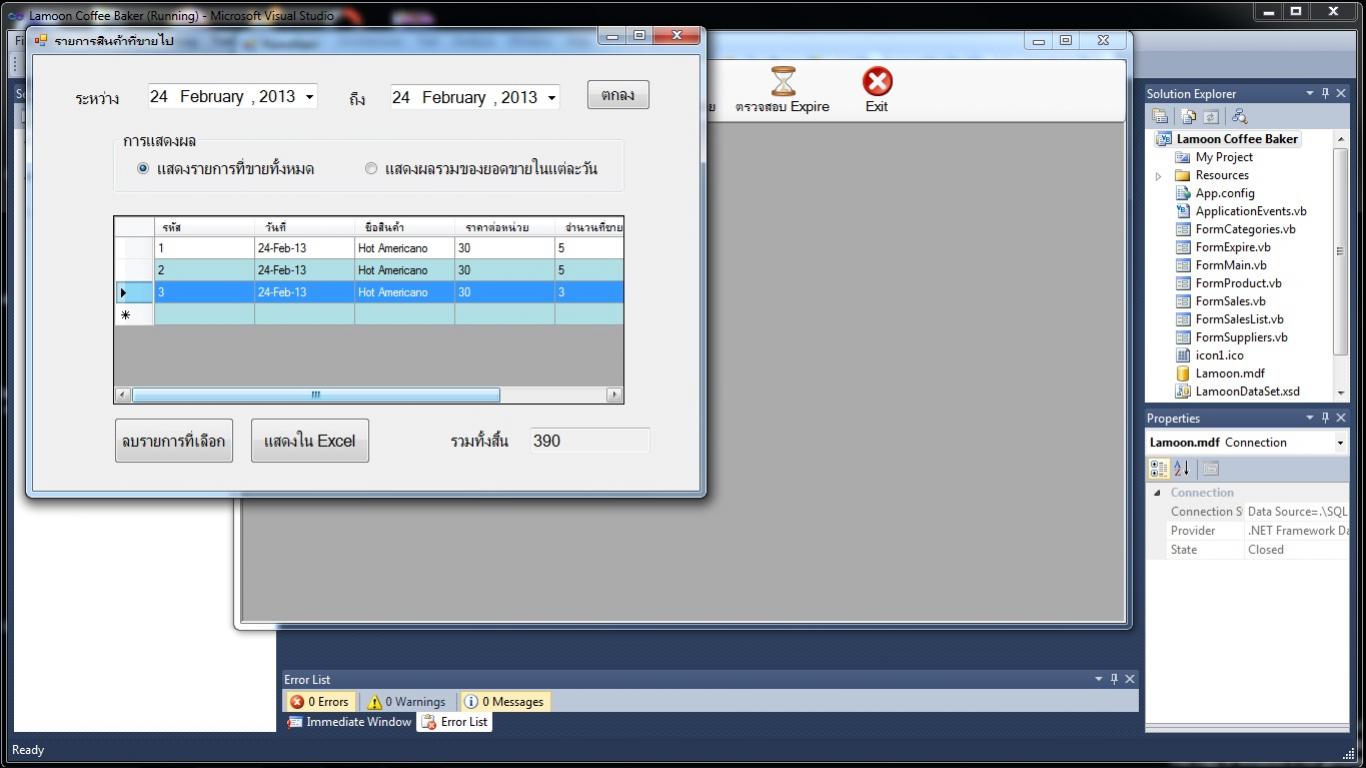Click the Exit red X icon
Viewport: 1366px width, 768px height.
pyautogui.click(x=877, y=82)
